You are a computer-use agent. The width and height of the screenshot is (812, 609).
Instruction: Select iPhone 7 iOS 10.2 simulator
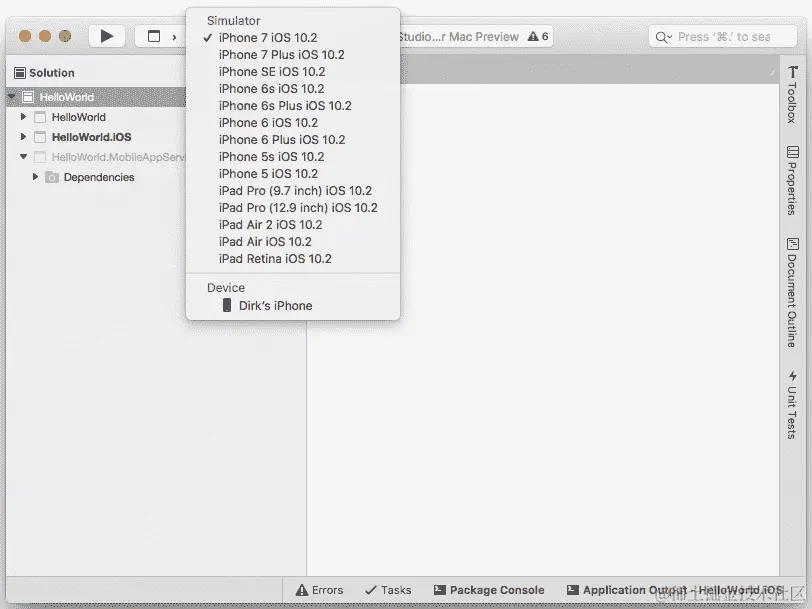pos(293,37)
